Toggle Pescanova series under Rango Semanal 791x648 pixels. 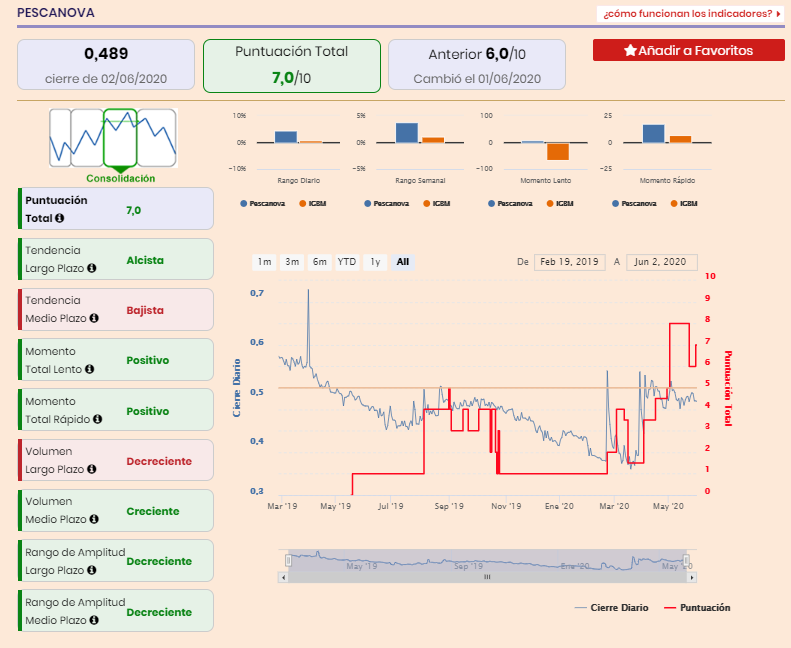tap(386, 204)
